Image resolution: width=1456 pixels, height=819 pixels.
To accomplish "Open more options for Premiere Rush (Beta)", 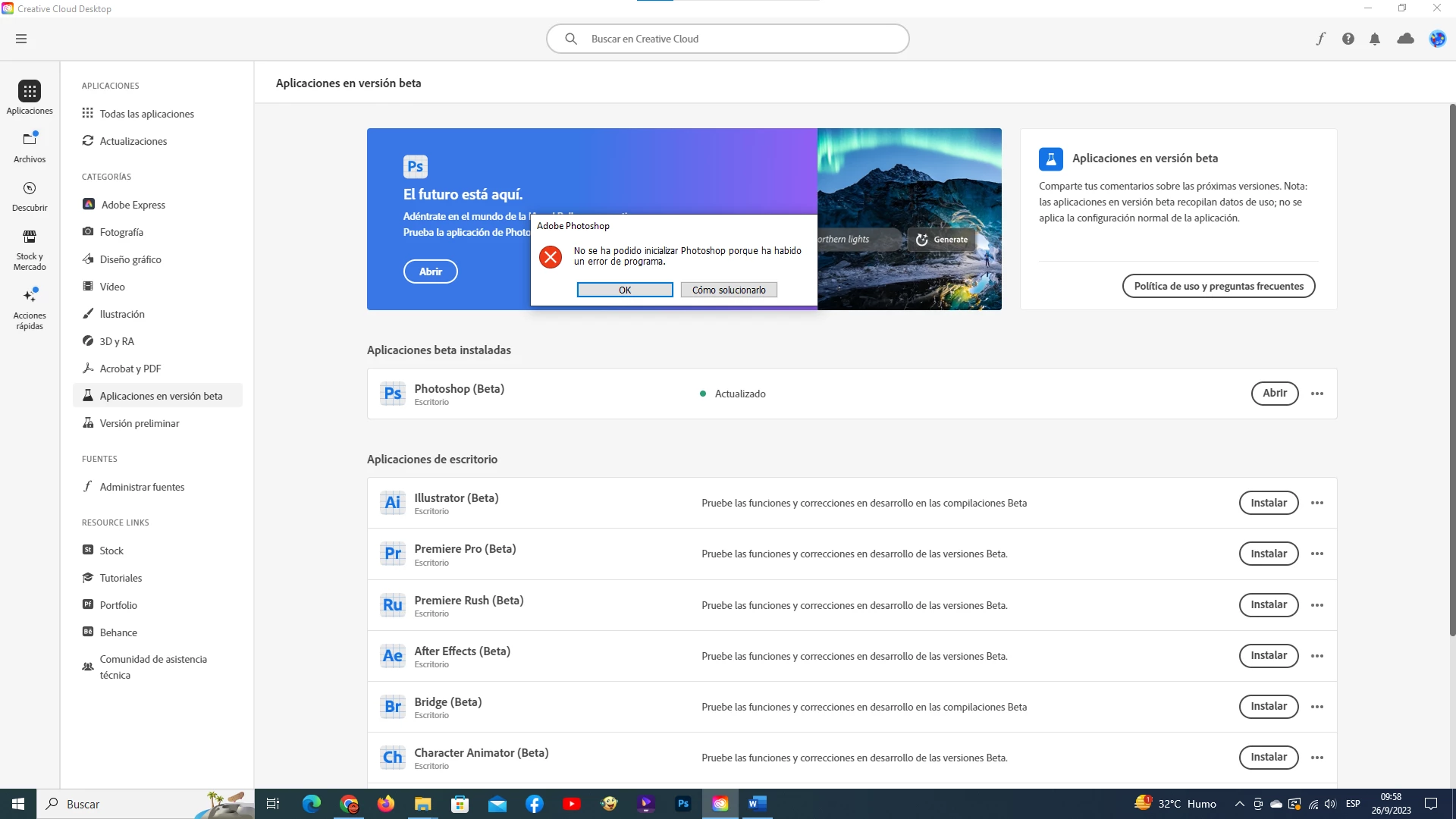I will pyautogui.click(x=1317, y=605).
